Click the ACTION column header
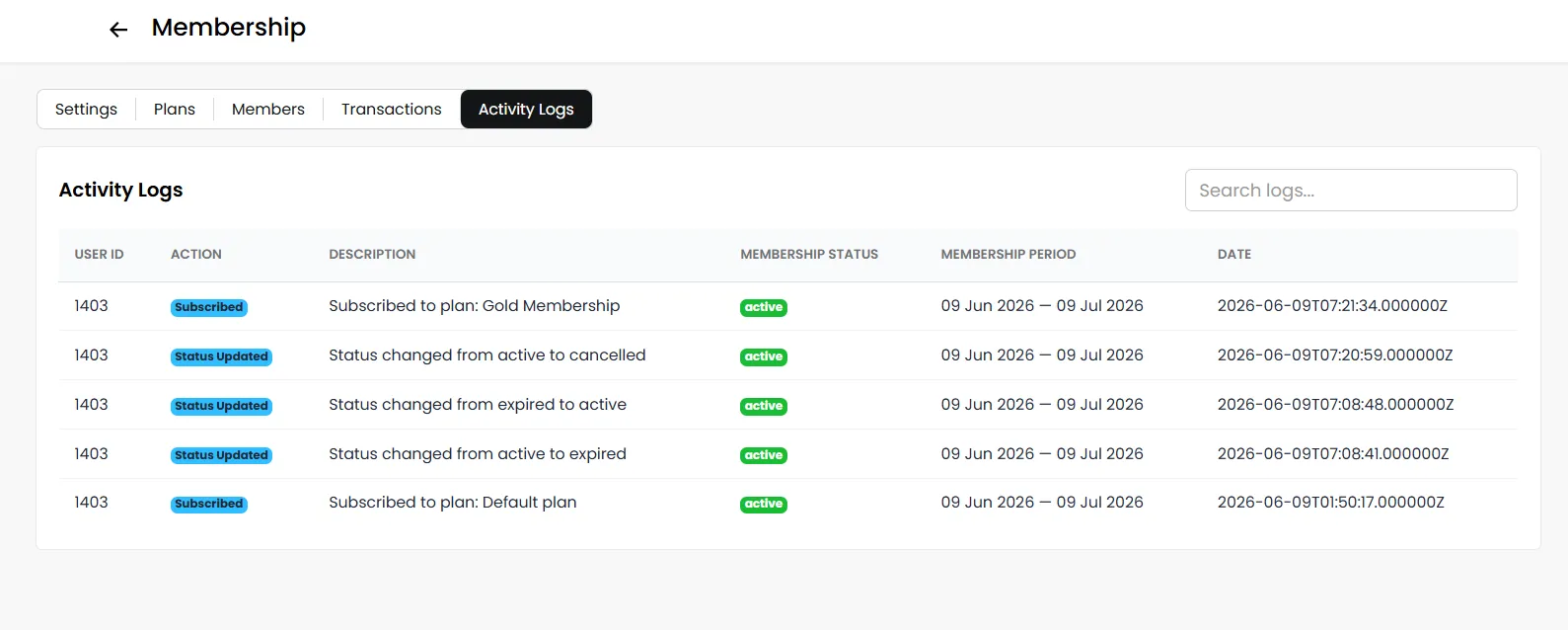Image resolution: width=1568 pixels, height=630 pixels. coord(196,255)
